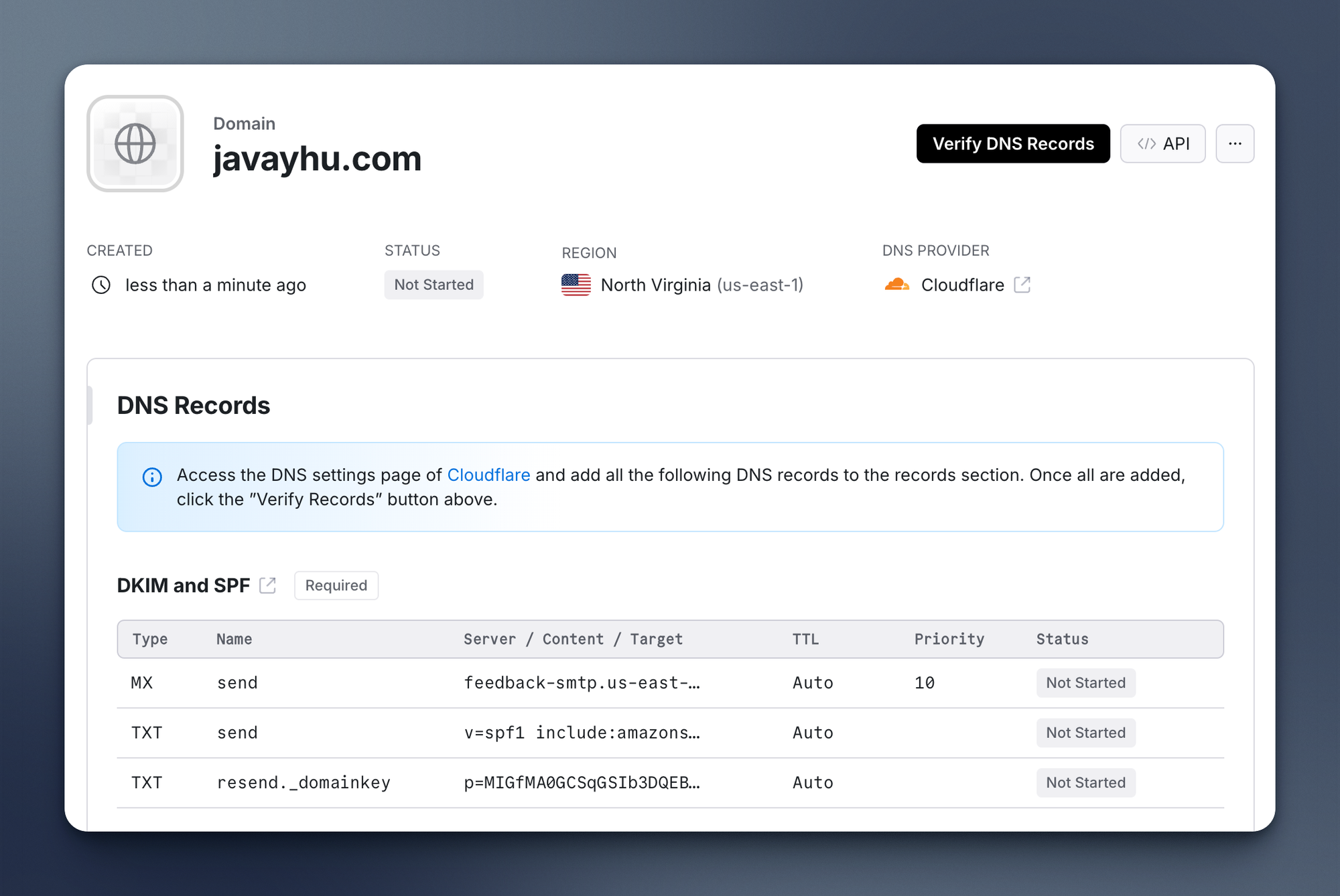The width and height of the screenshot is (1340, 896).
Task: Click the domain Not Started status badge
Action: point(433,285)
